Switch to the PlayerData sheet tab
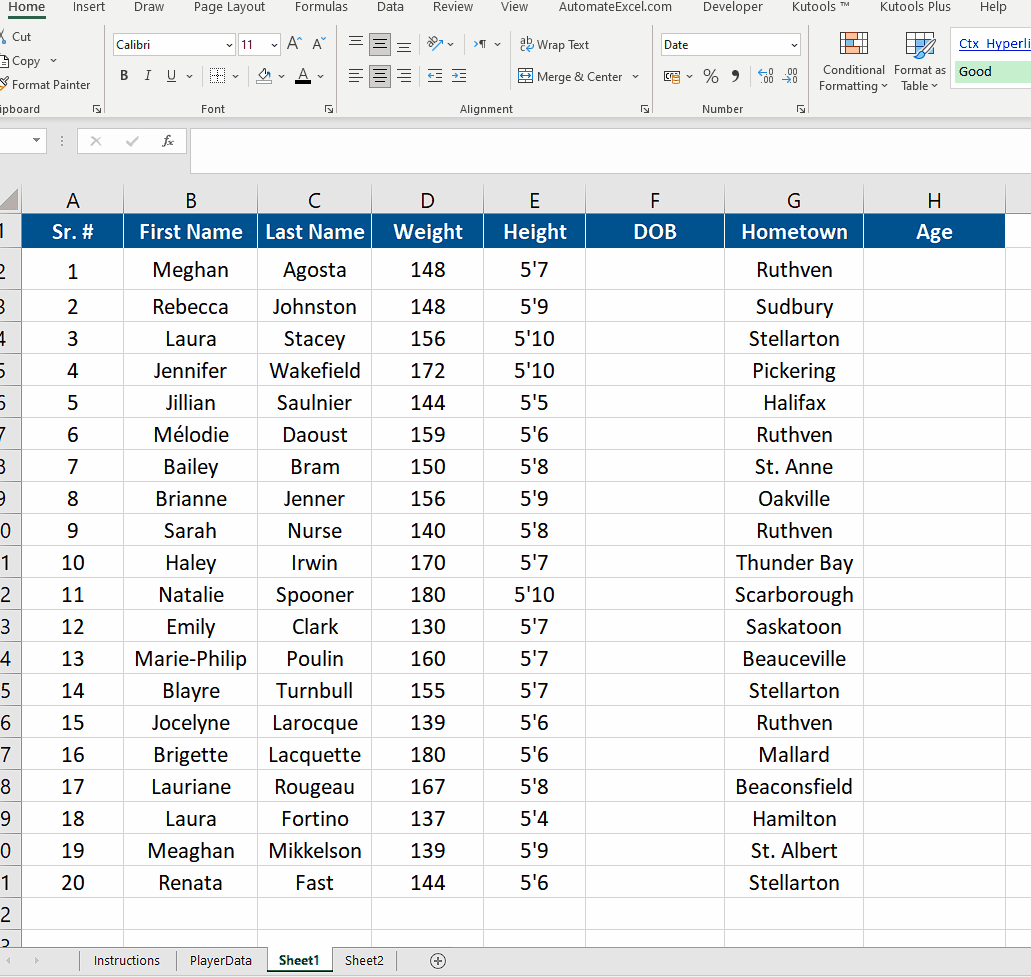Screen dimensions: 1031x977 tap(220, 960)
